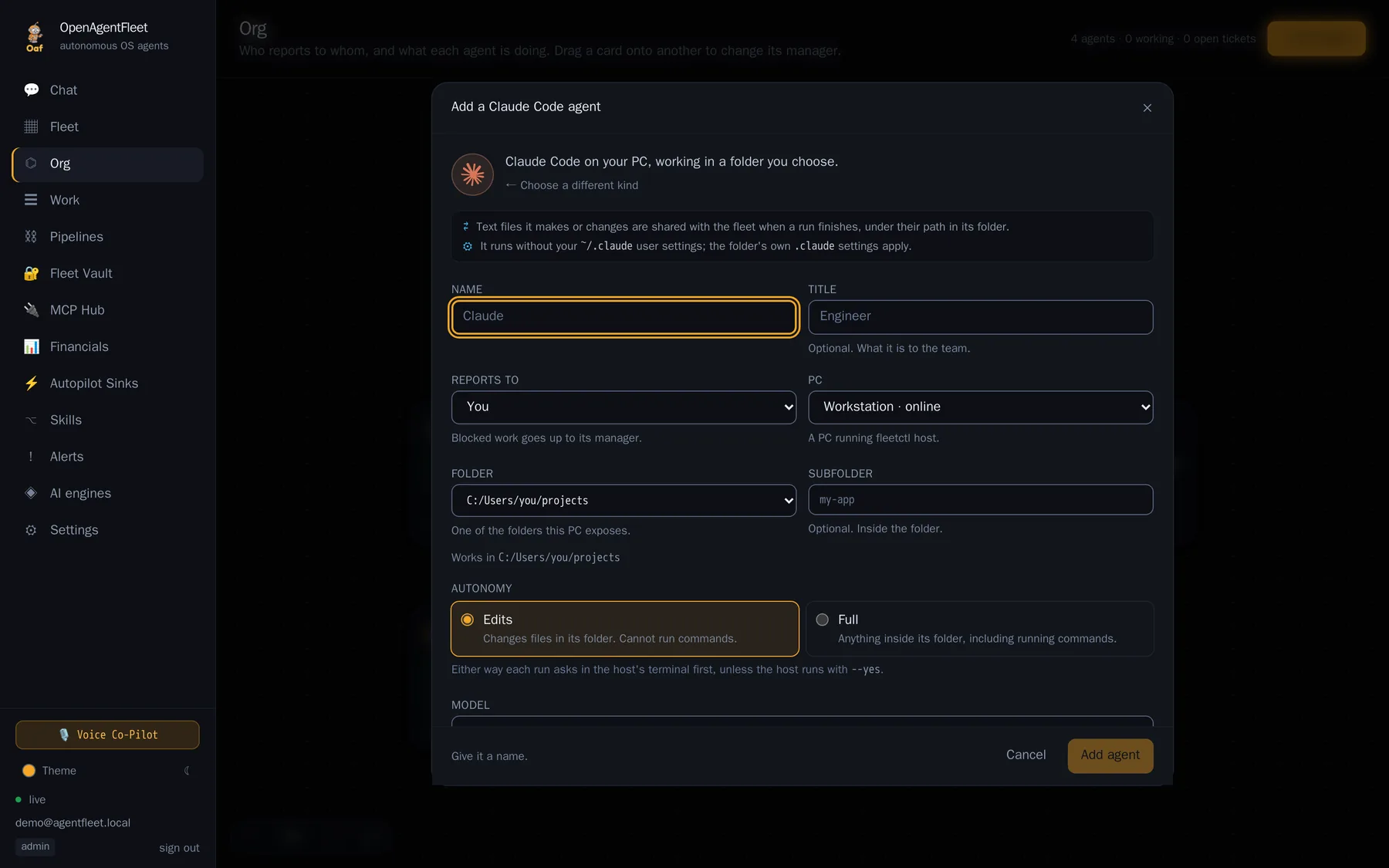Click the Add agent button
Image resolution: width=1389 pixels, height=868 pixels.
pos(1110,755)
